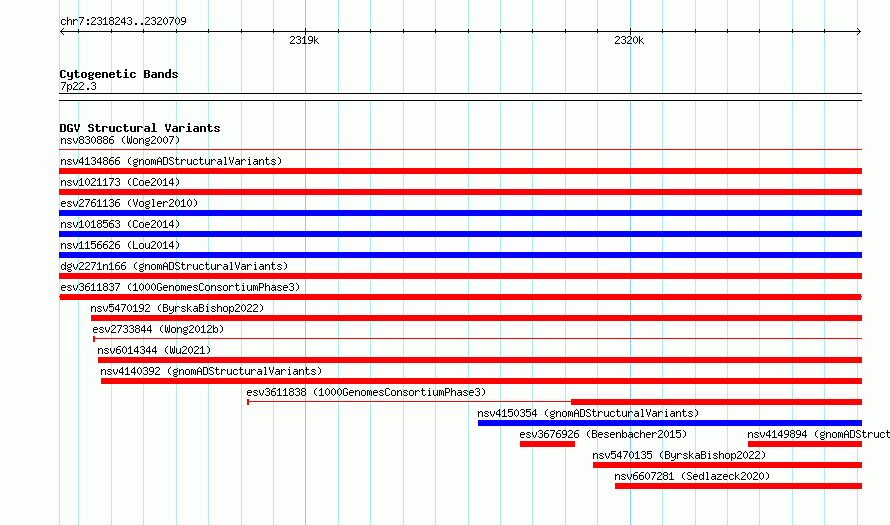
Task: Click the blue bar under nsv1018563 (Coe2014)
Action: [460, 234]
